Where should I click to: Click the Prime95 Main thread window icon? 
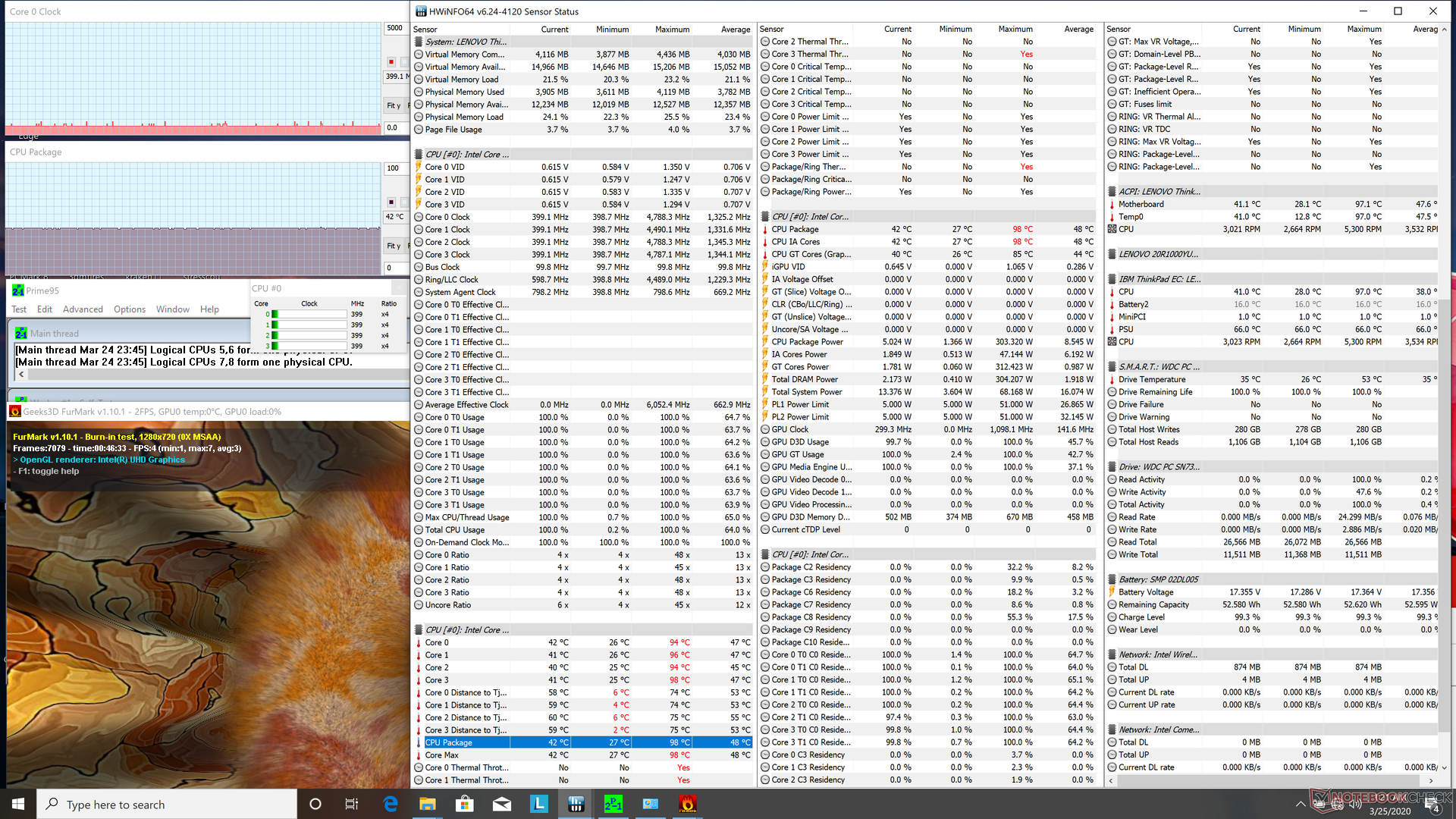[x=21, y=334]
